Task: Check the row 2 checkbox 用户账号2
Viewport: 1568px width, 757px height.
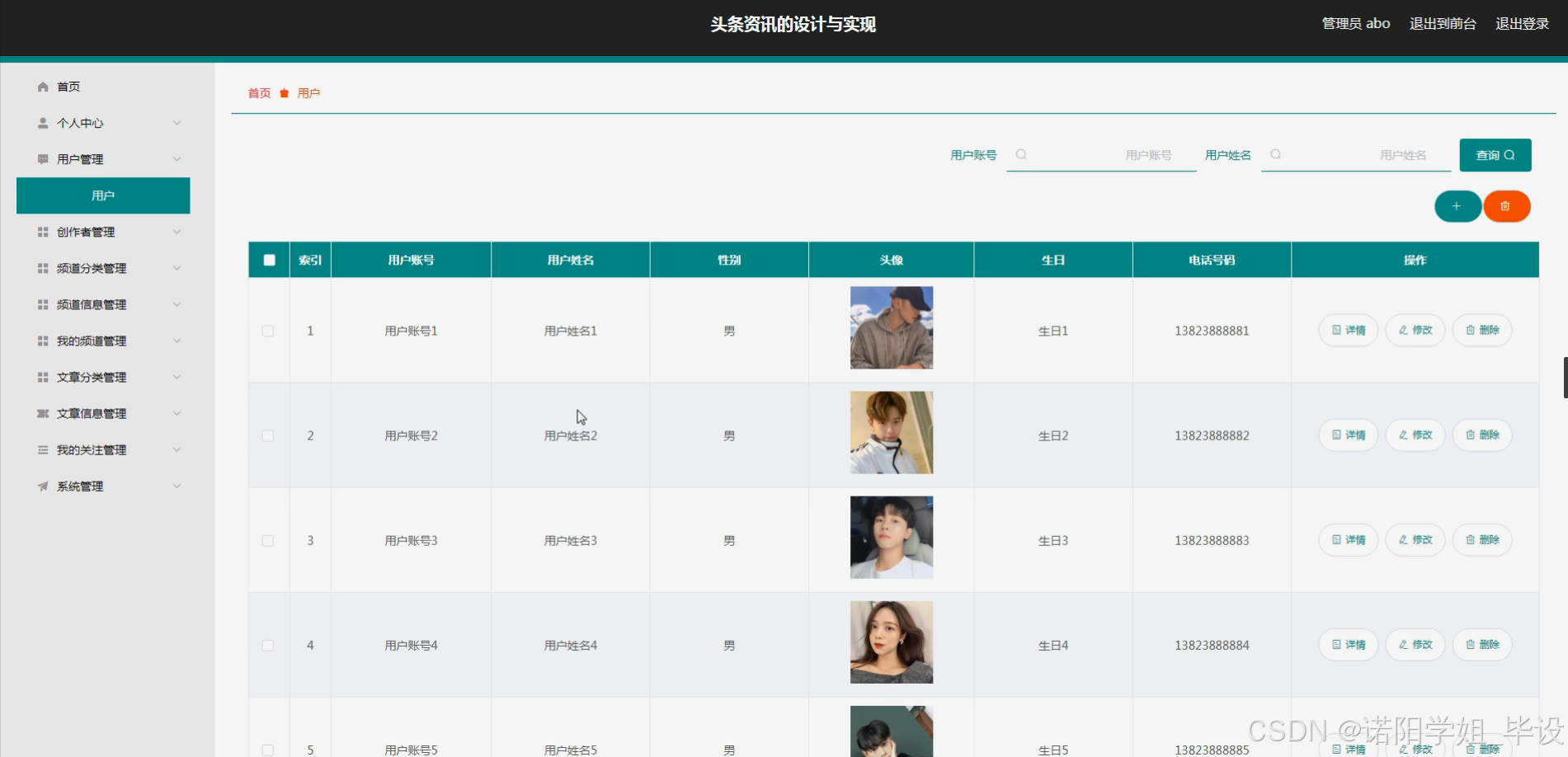Action: click(x=268, y=435)
